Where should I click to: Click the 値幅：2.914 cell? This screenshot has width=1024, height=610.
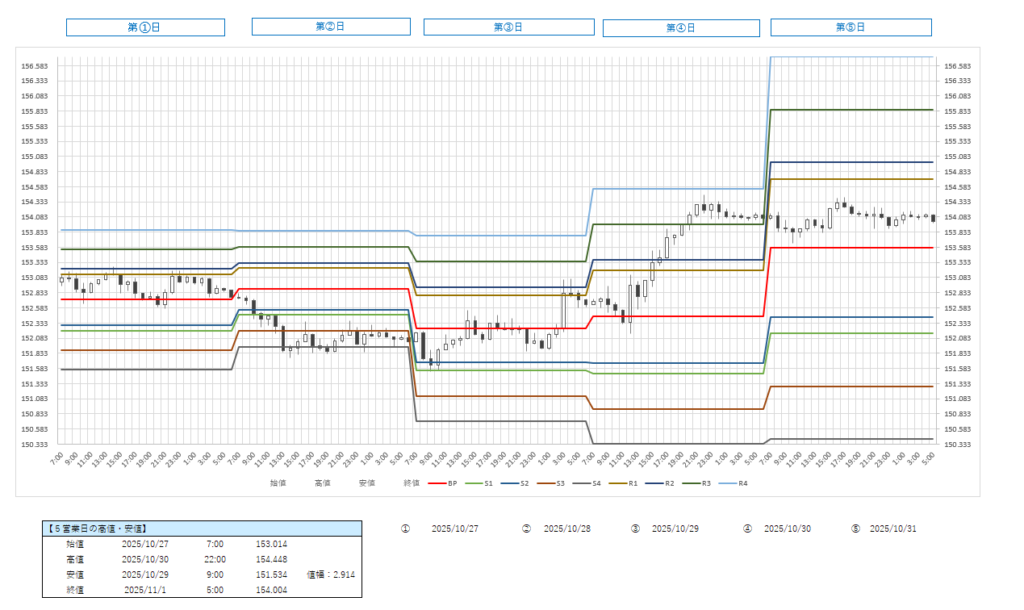click(330, 575)
